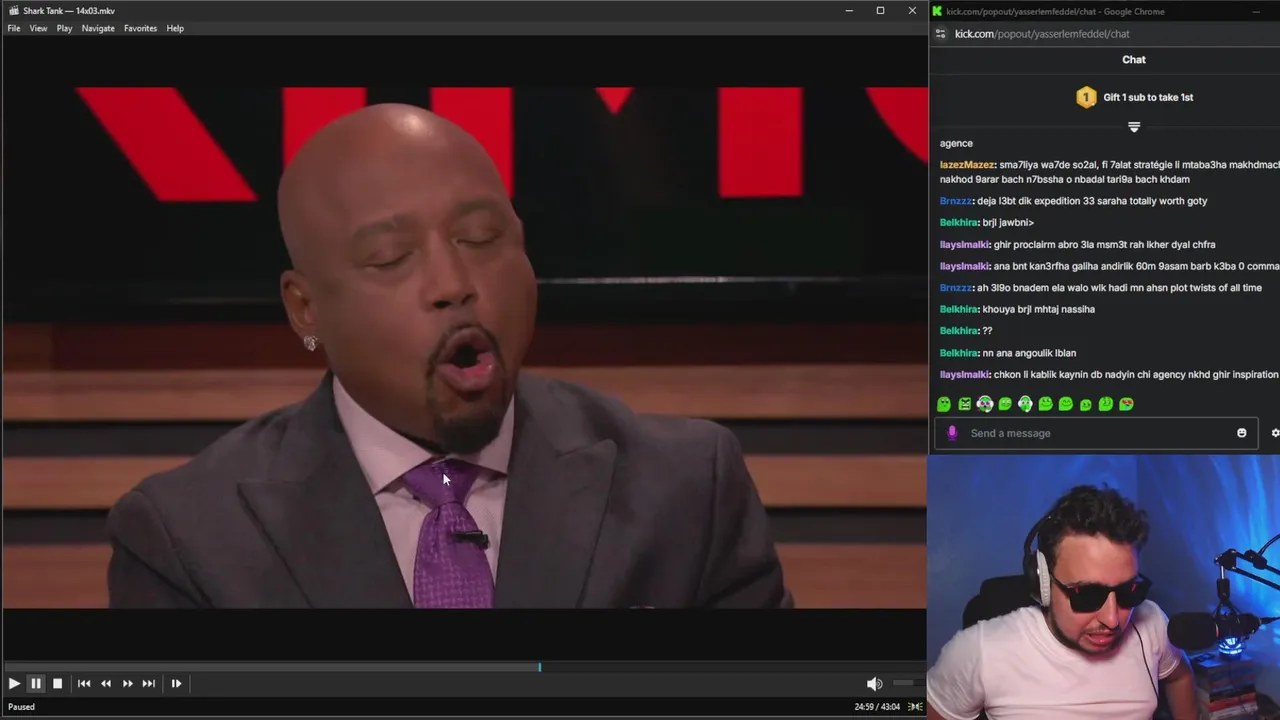Click the gold number 1 badge icon

(1086, 97)
